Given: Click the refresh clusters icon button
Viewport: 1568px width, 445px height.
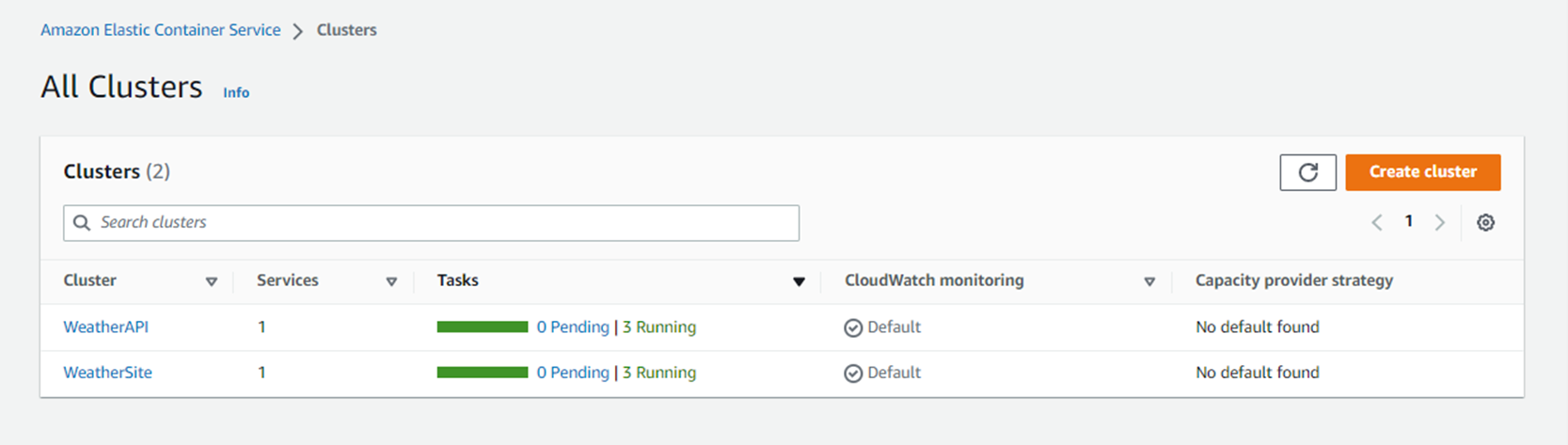Looking at the screenshot, I should pos(1307,172).
